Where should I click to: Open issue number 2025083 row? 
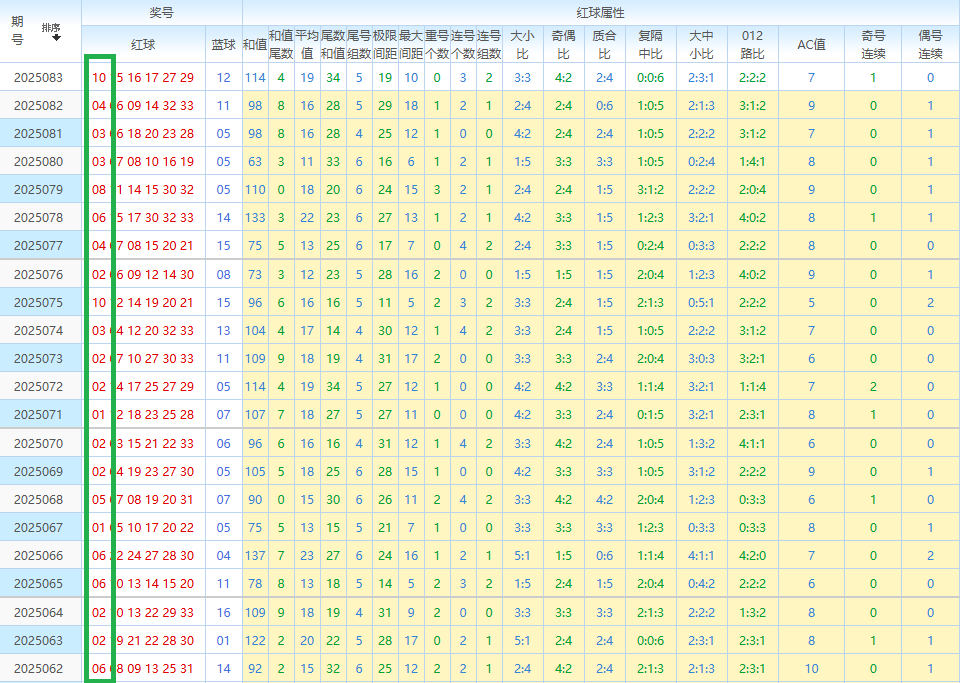pyautogui.click(x=39, y=77)
